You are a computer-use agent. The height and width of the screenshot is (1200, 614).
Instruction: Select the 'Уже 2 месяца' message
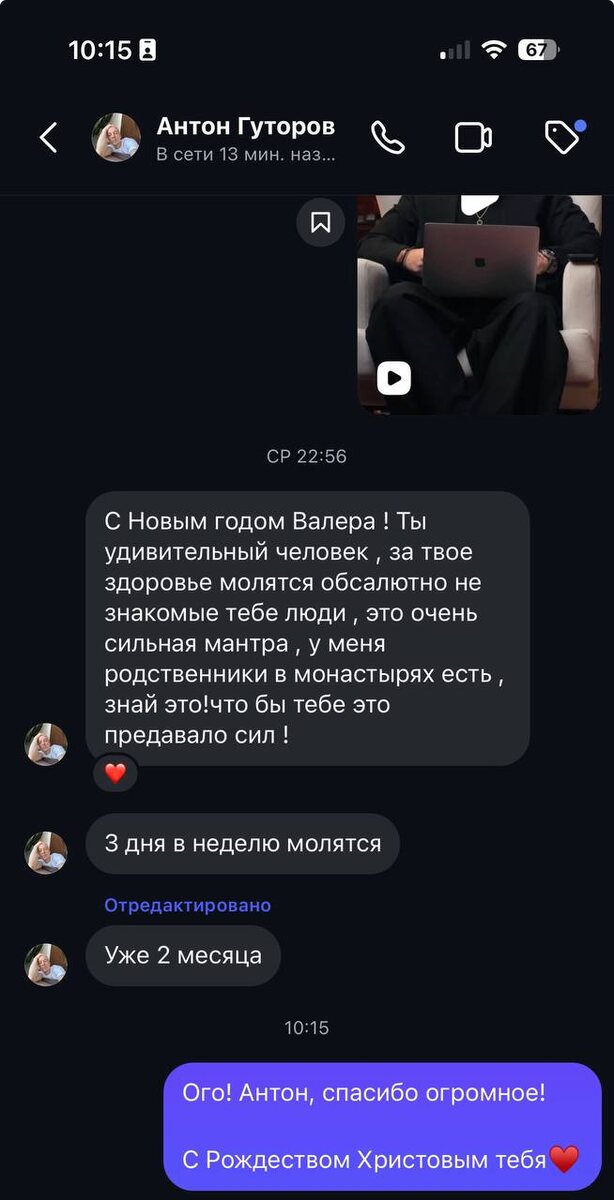coord(183,955)
